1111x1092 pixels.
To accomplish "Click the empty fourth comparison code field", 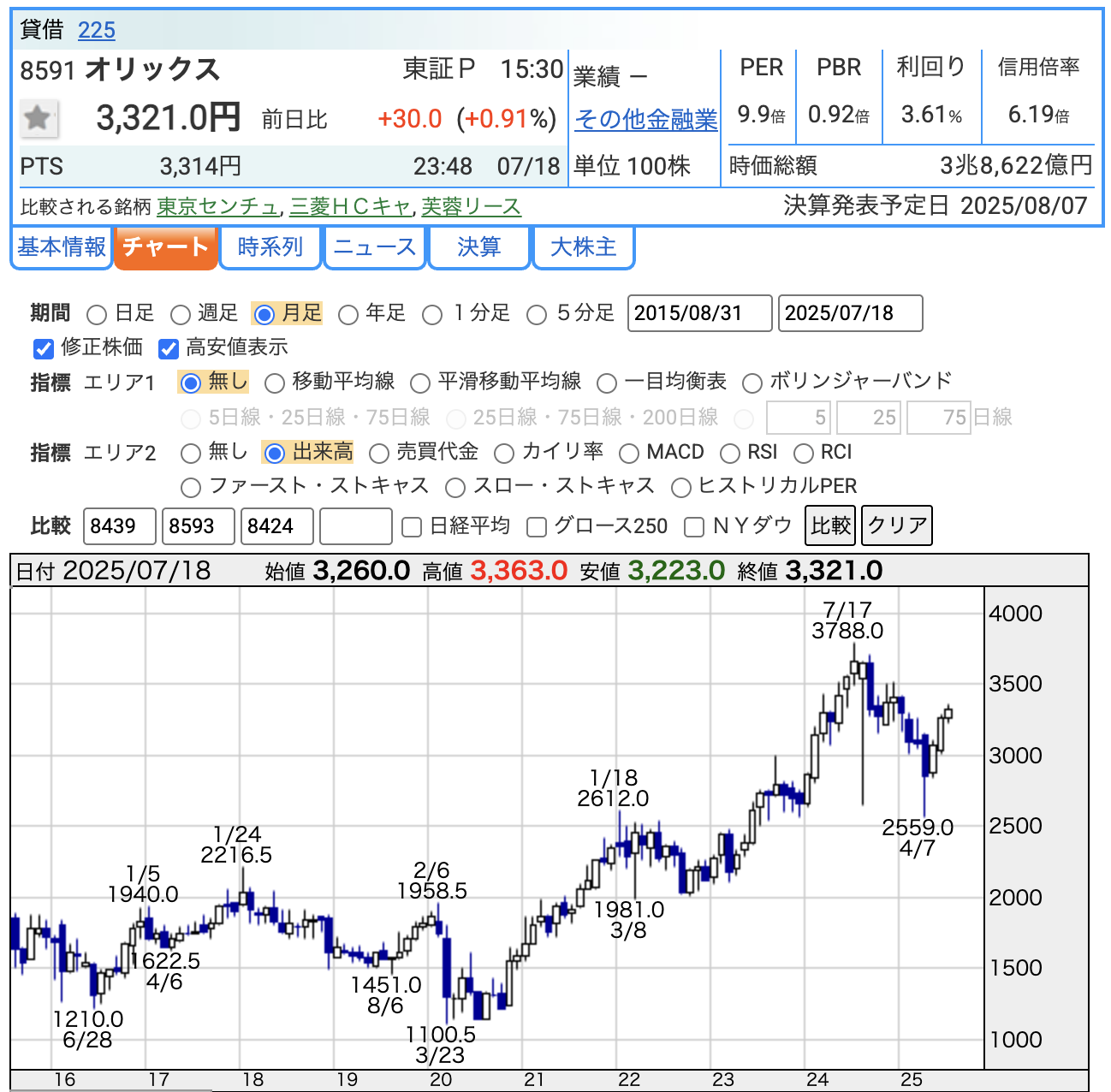I will coord(356,526).
